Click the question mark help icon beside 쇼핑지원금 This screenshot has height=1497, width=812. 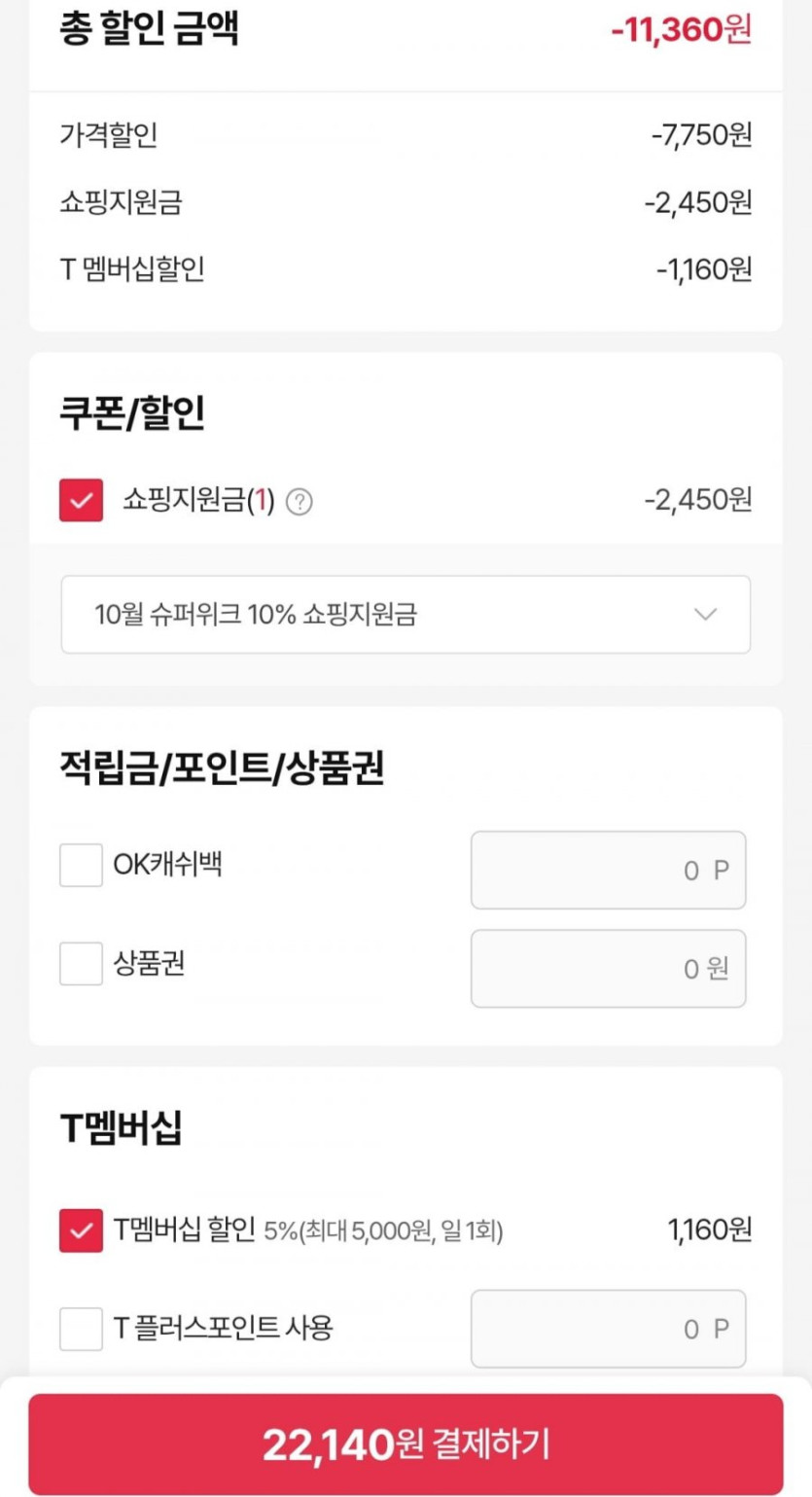[300, 502]
